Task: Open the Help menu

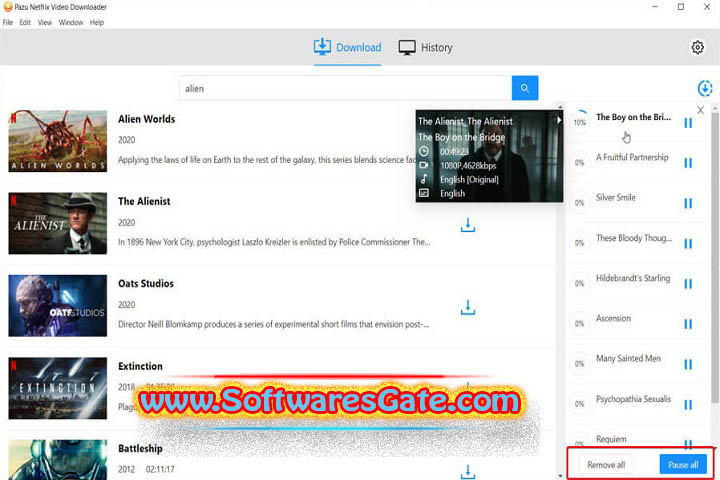Action: point(96,23)
